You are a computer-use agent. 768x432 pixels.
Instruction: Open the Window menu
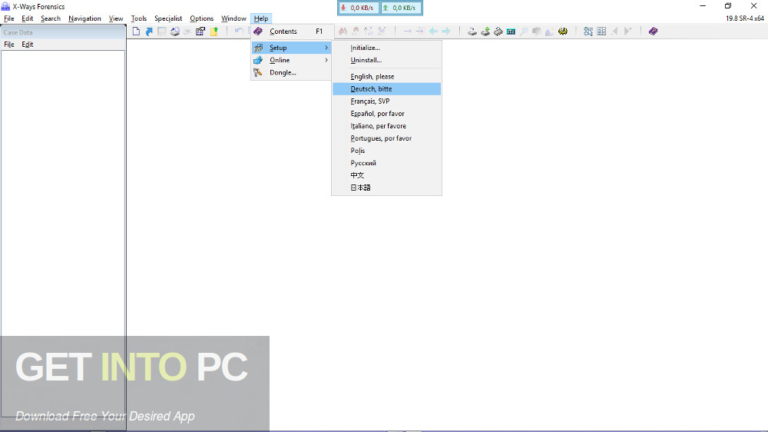tap(234, 19)
